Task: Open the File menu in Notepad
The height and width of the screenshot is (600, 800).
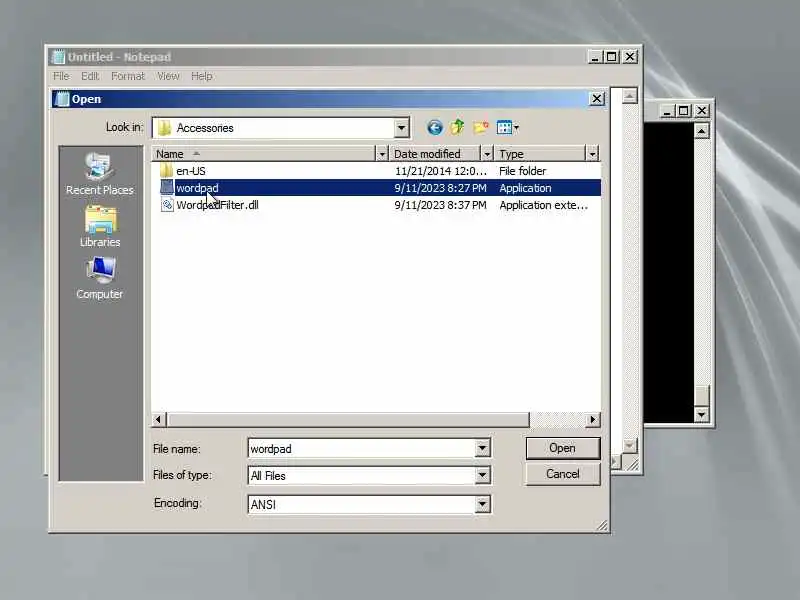Action: tap(61, 76)
